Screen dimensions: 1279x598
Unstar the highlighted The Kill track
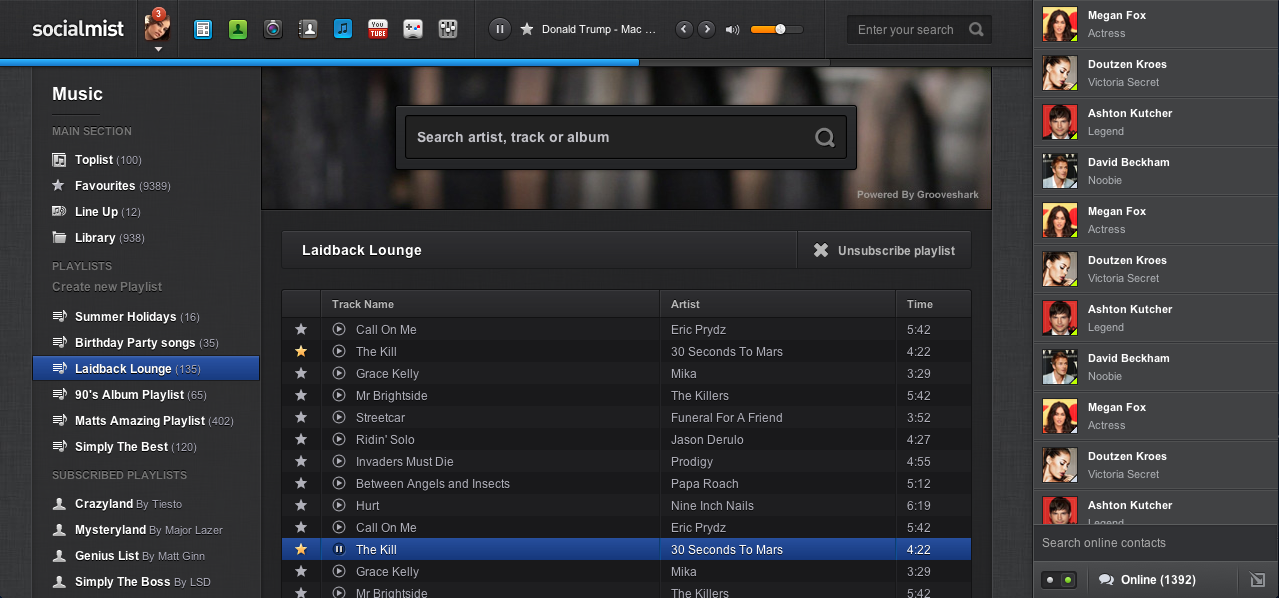click(301, 550)
